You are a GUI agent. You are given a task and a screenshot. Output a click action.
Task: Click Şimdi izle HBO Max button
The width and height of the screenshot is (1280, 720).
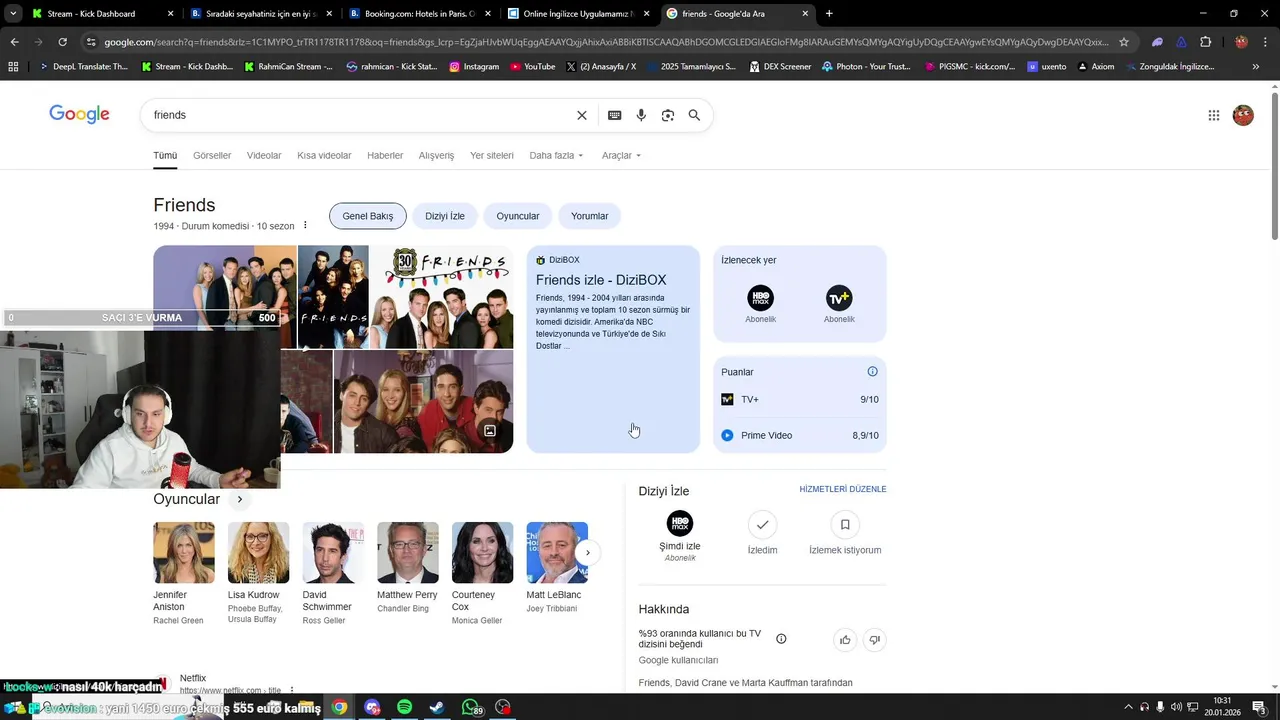[x=680, y=535]
